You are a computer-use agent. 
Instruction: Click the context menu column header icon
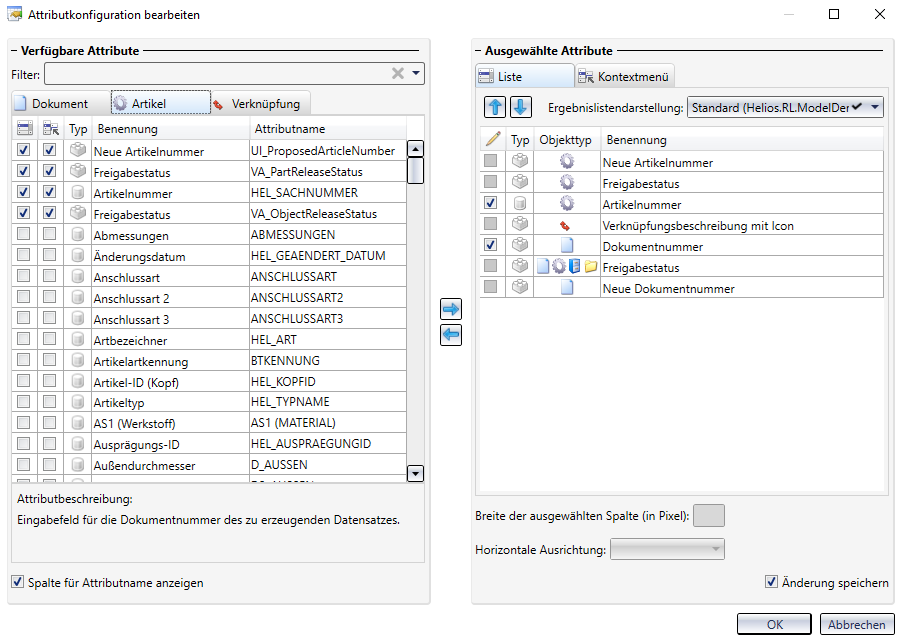50,128
